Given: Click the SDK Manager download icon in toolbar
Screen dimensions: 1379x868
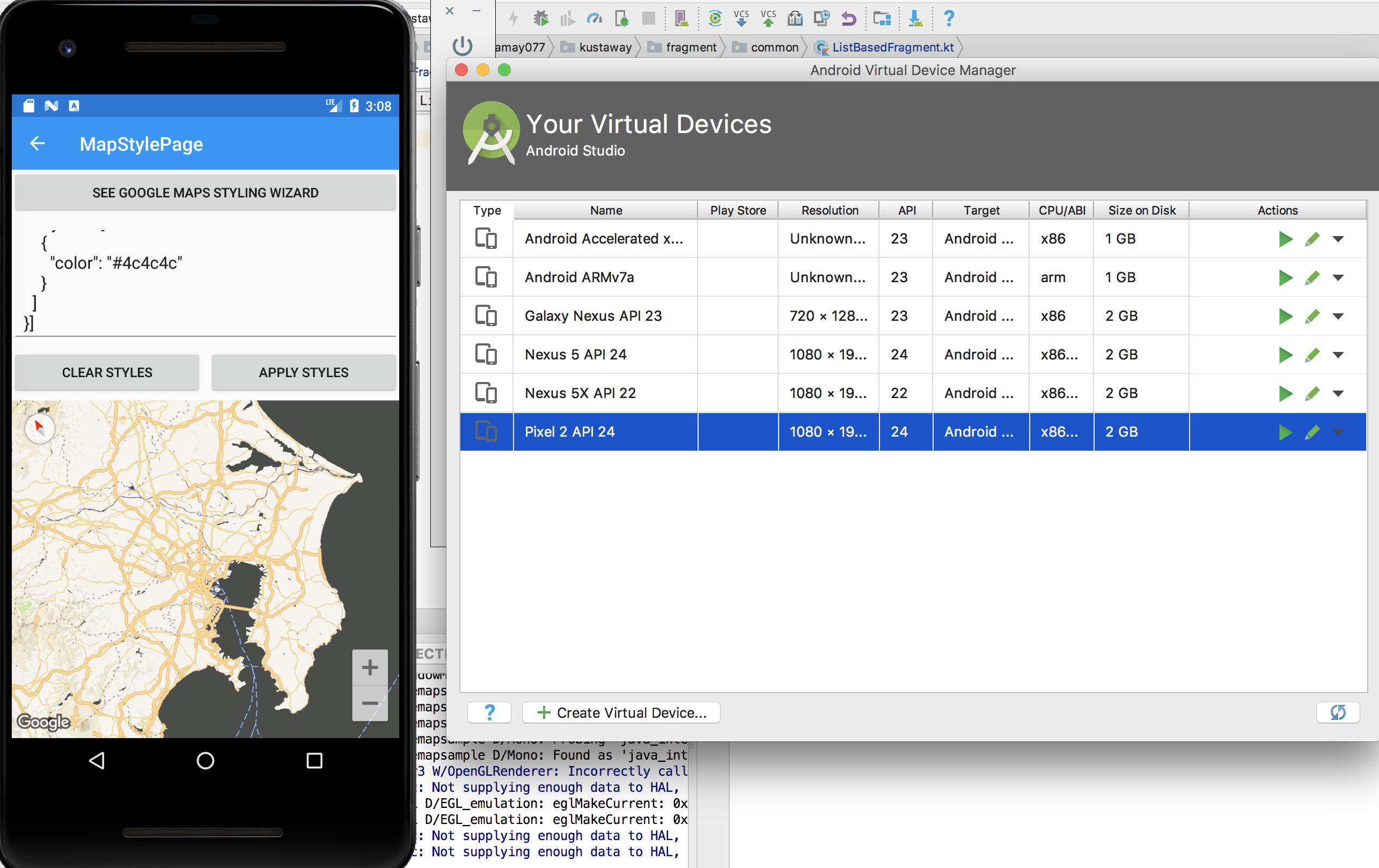Looking at the screenshot, I should pos(915,18).
